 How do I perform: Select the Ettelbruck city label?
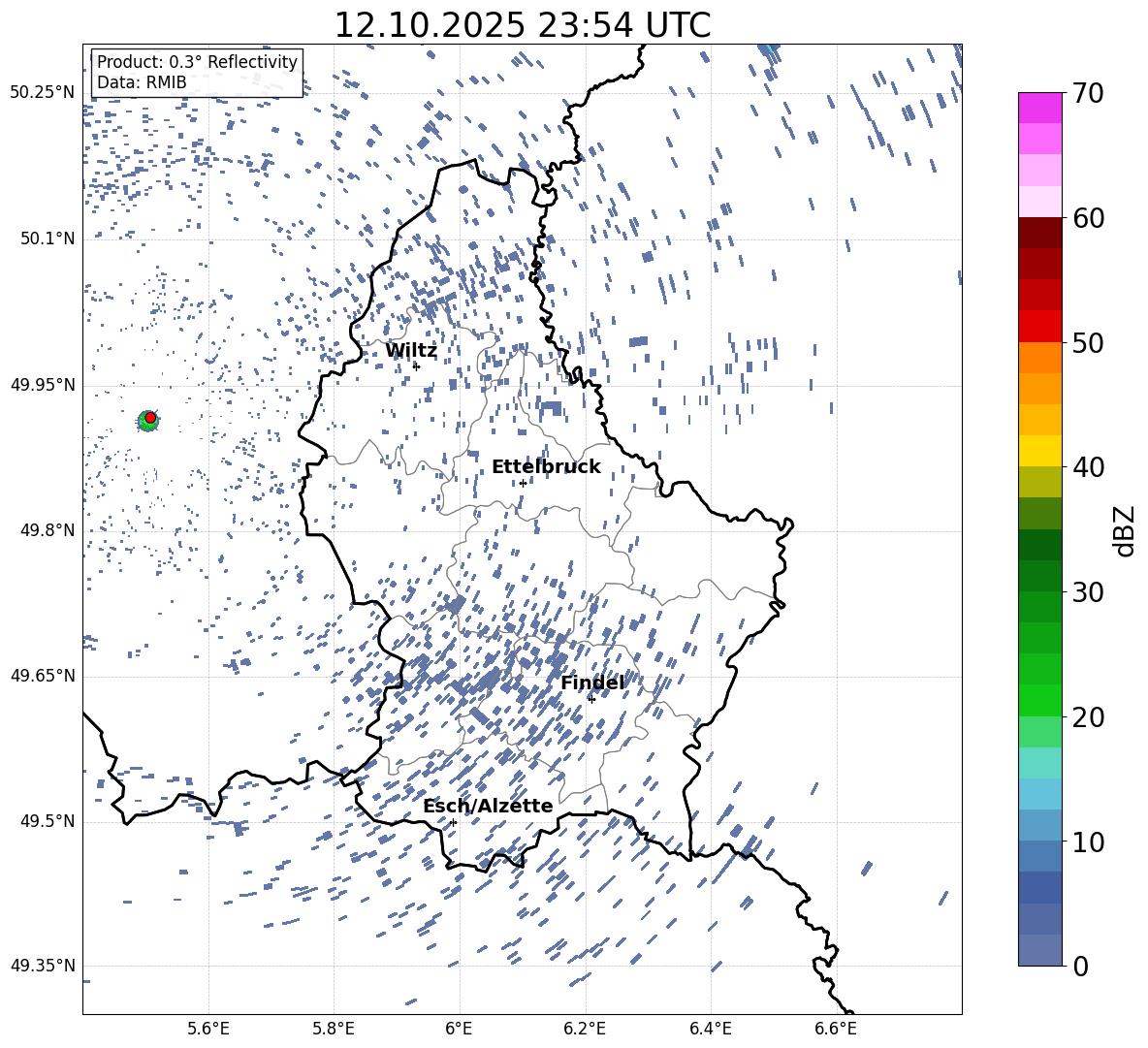click(545, 467)
